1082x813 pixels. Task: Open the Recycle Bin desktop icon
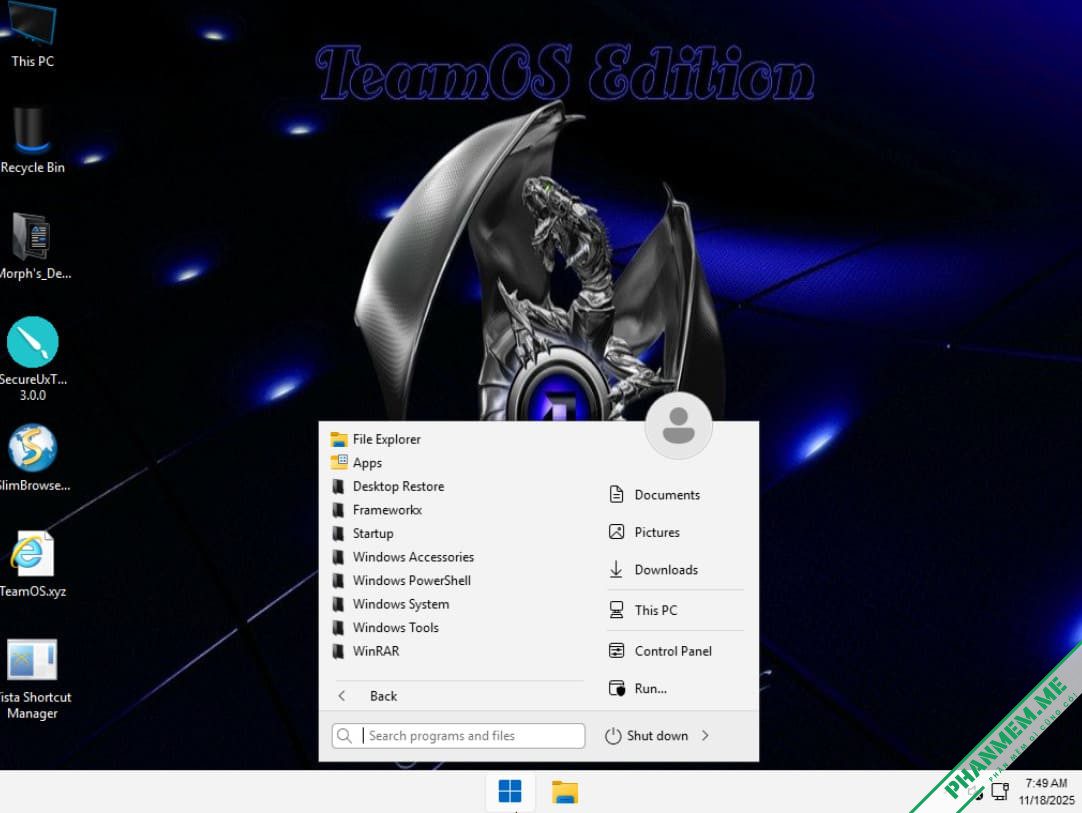(32, 141)
